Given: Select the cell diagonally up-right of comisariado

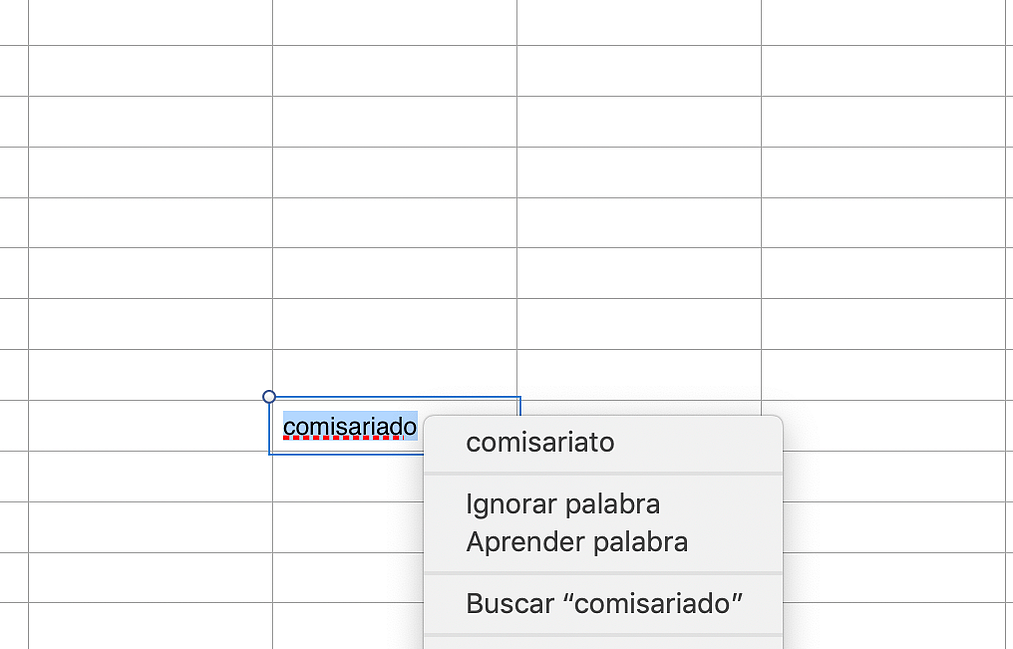Looking at the screenshot, I should click(639, 375).
